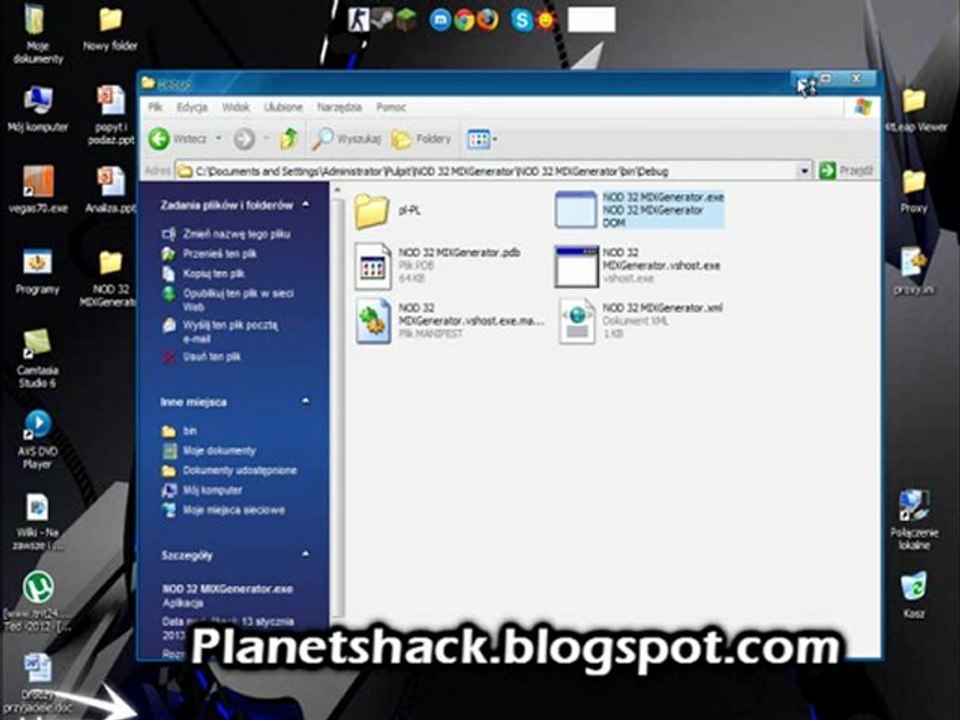The image size is (960, 720).
Task: Launch Minecraft from the top dock
Action: pos(405,20)
